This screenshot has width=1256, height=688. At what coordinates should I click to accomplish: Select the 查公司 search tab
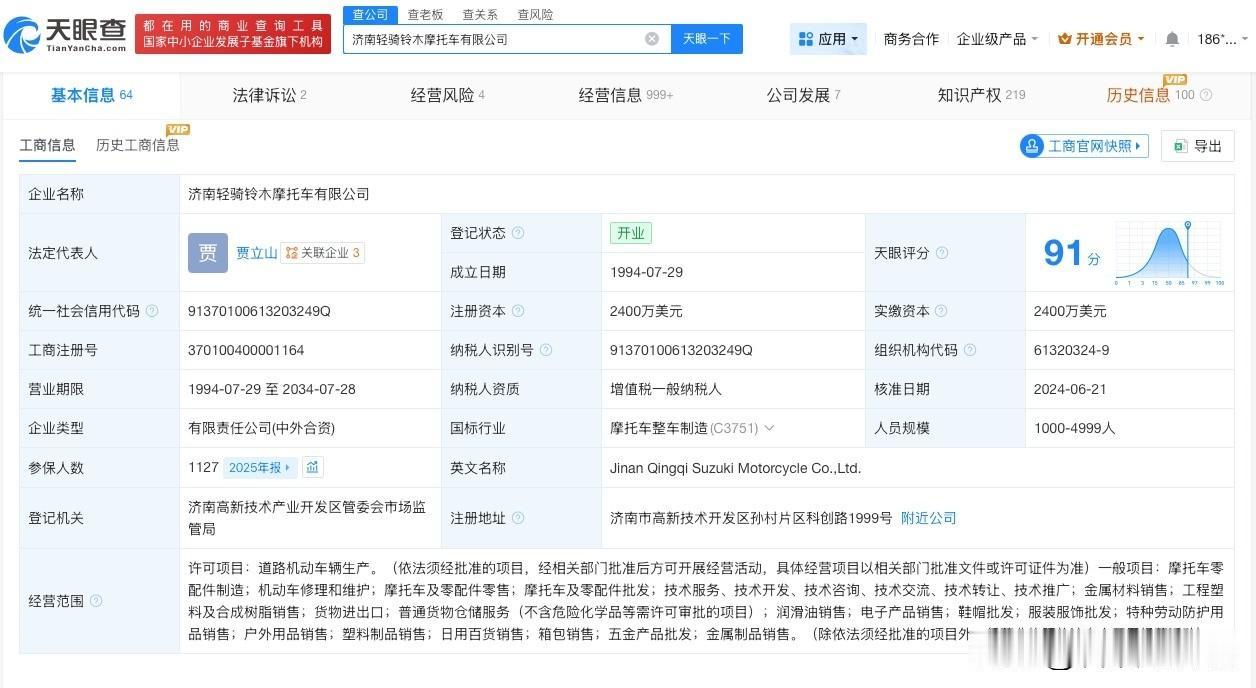coord(370,14)
